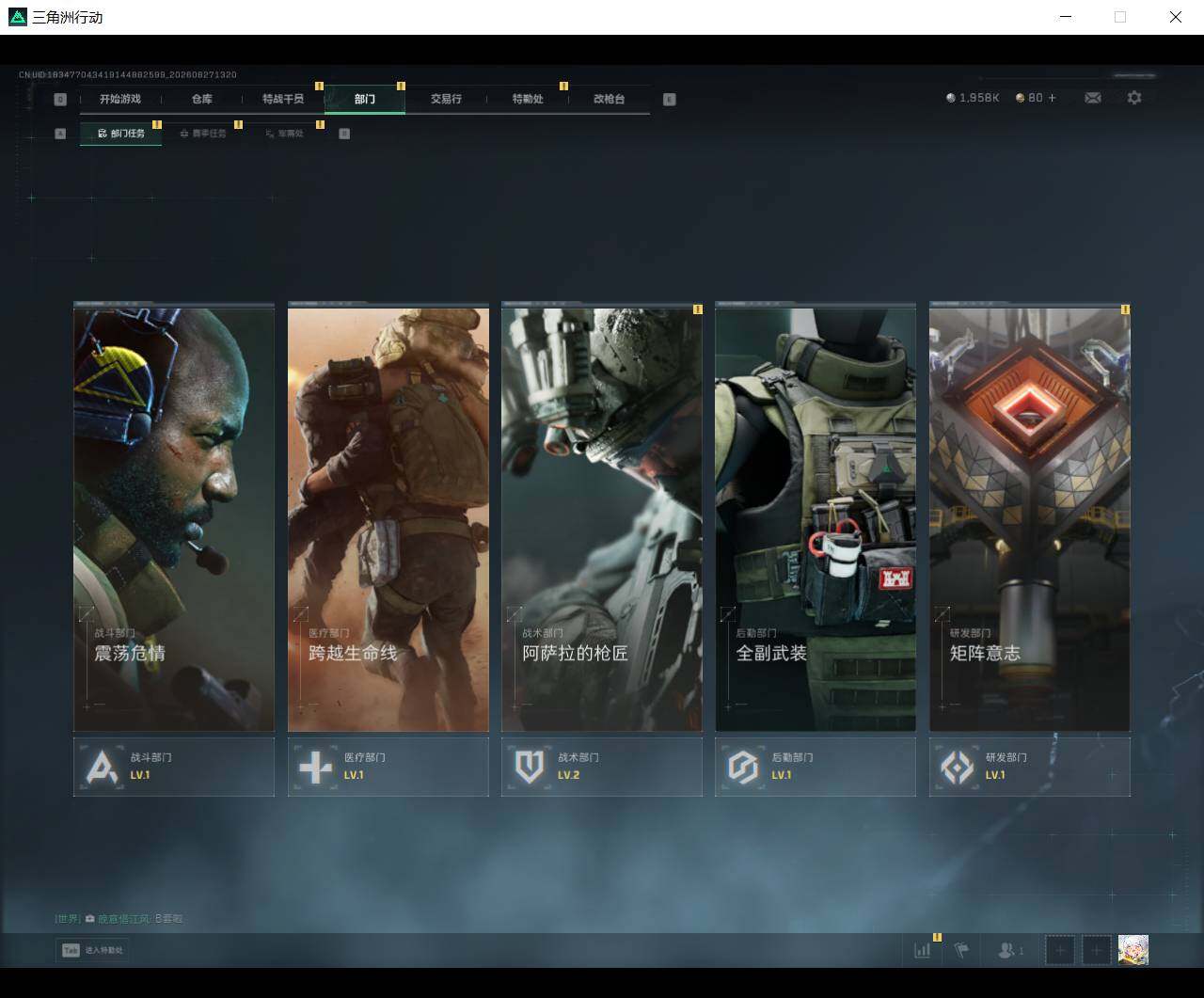
Task: Click the expand icon on 全副武装 card
Action: click(728, 614)
